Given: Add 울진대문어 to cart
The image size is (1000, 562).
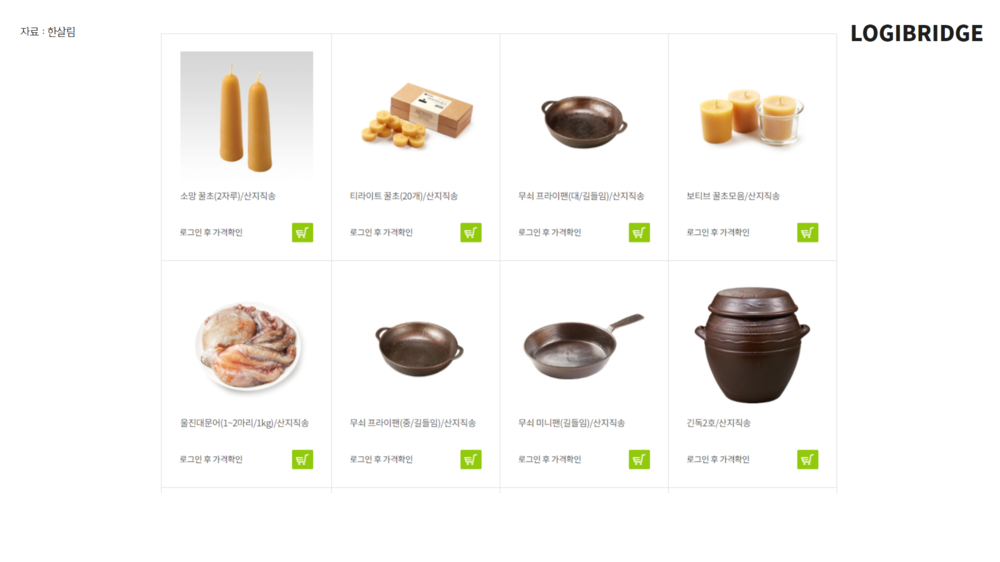Looking at the screenshot, I should tap(302, 459).
